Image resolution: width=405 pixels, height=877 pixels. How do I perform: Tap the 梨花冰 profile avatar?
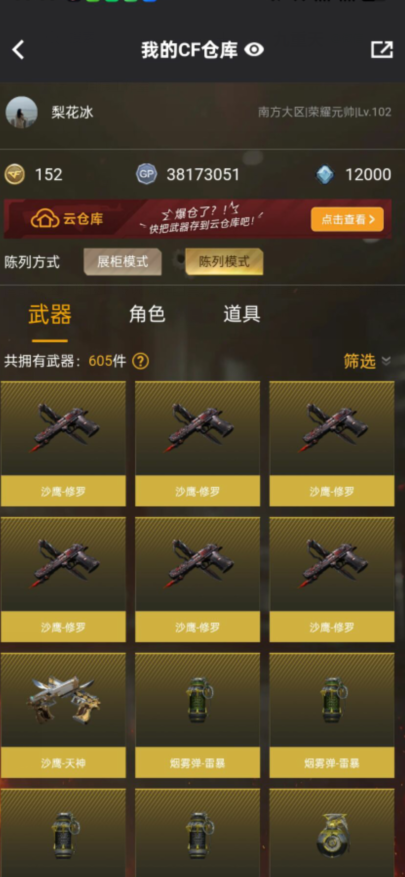[x=21, y=112]
